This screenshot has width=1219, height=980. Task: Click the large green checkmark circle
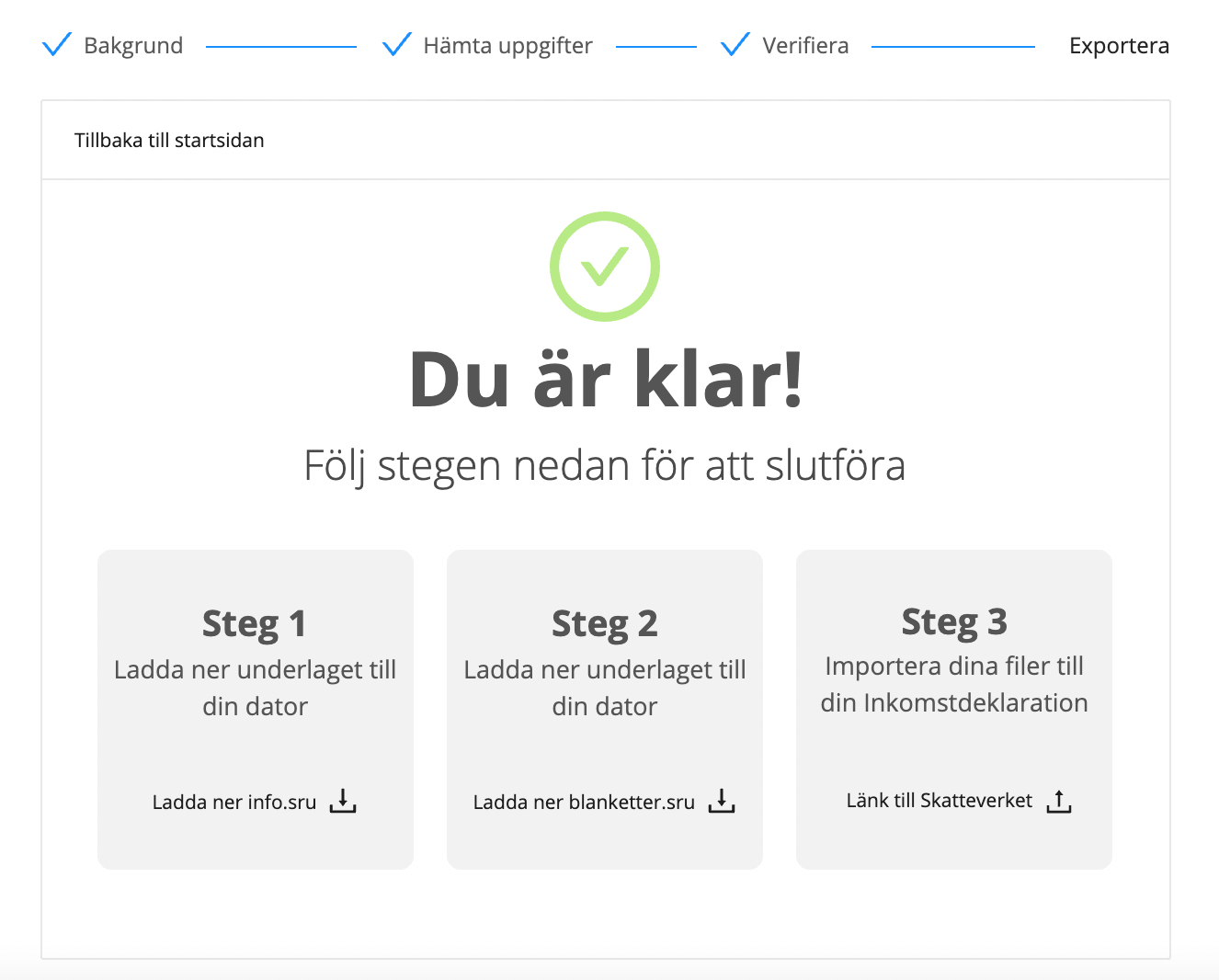(605, 267)
